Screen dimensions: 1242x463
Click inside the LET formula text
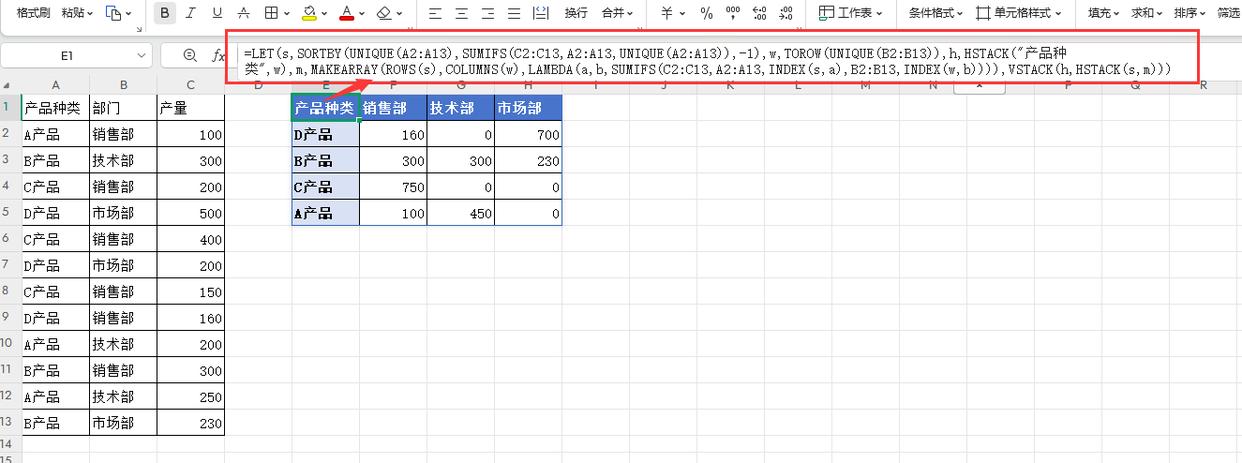(x=710, y=60)
